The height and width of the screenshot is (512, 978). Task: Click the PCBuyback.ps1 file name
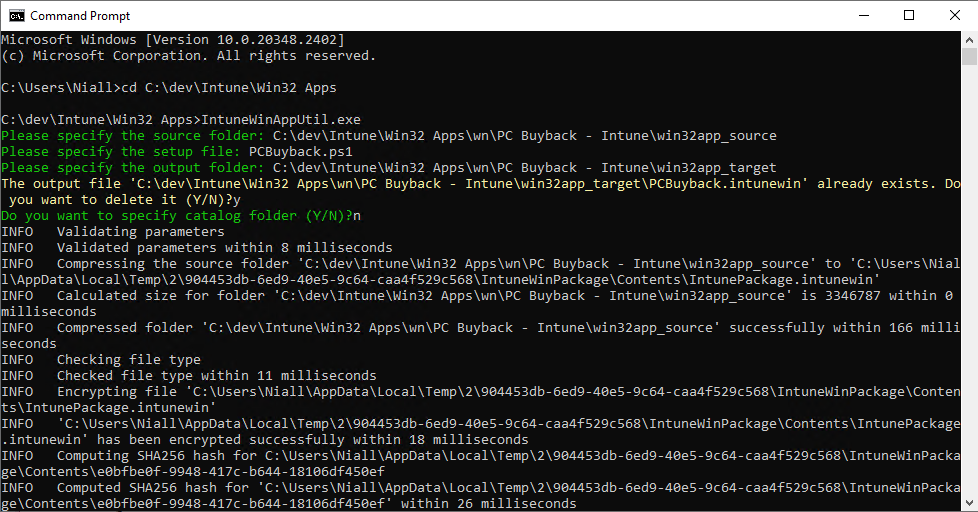[x=301, y=152]
